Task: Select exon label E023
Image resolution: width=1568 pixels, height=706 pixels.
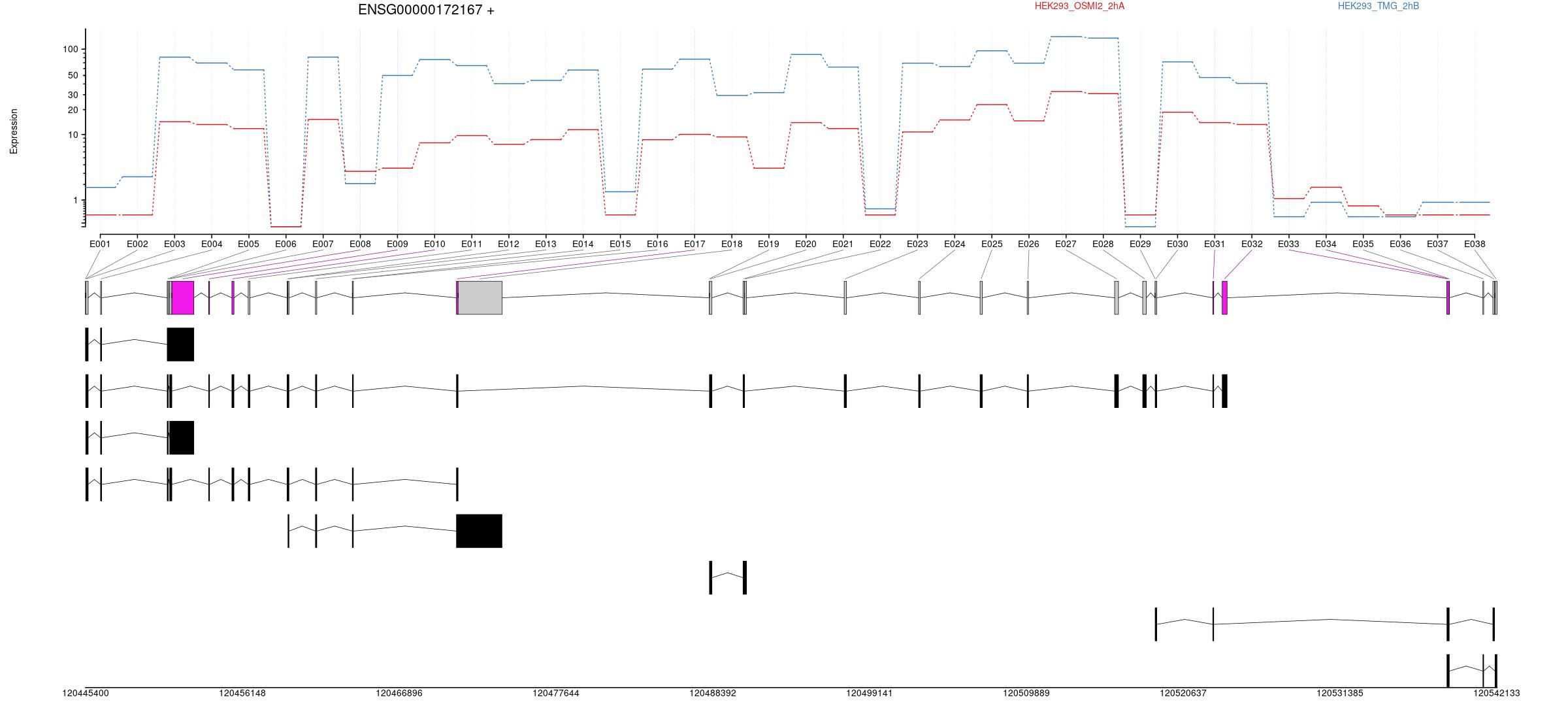Action: click(x=917, y=244)
